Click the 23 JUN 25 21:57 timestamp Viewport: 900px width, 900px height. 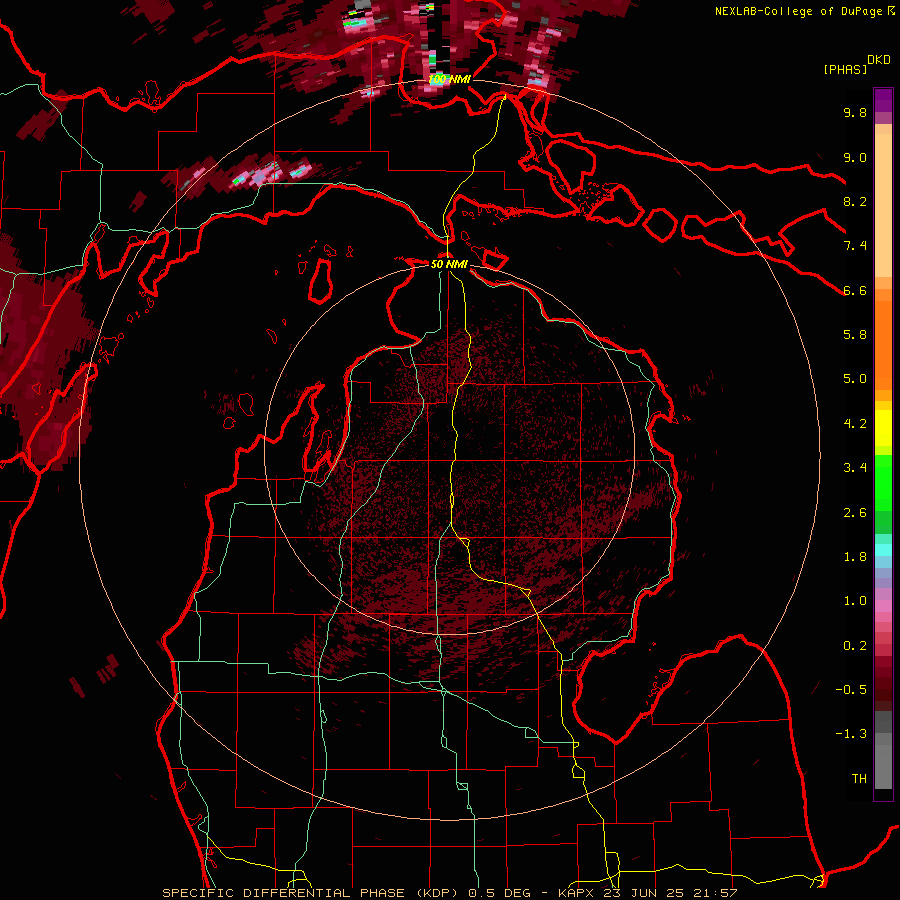670,893
